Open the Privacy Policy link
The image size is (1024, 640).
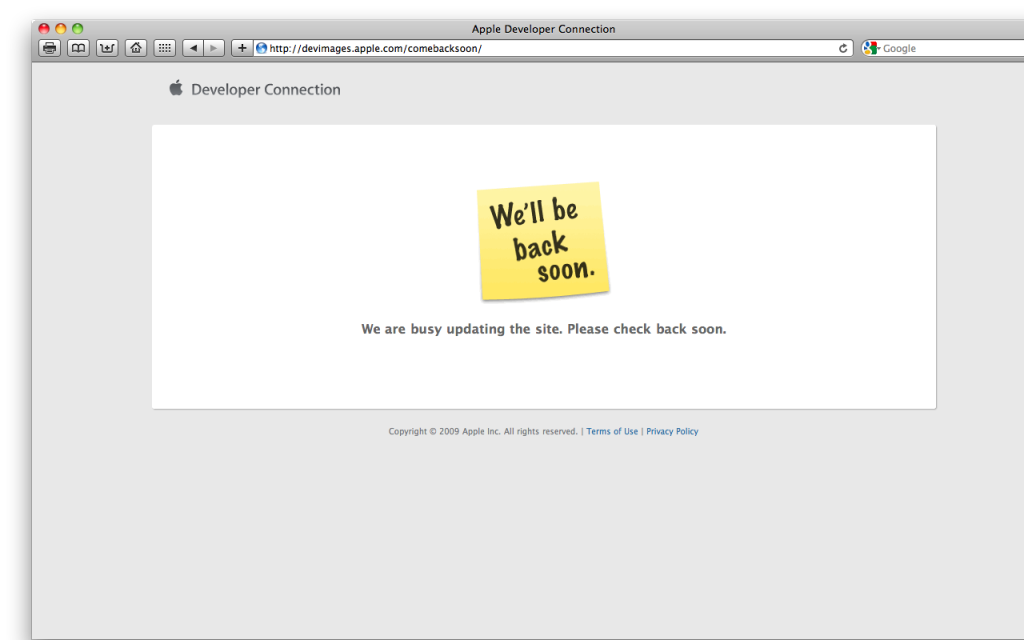(672, 431)
